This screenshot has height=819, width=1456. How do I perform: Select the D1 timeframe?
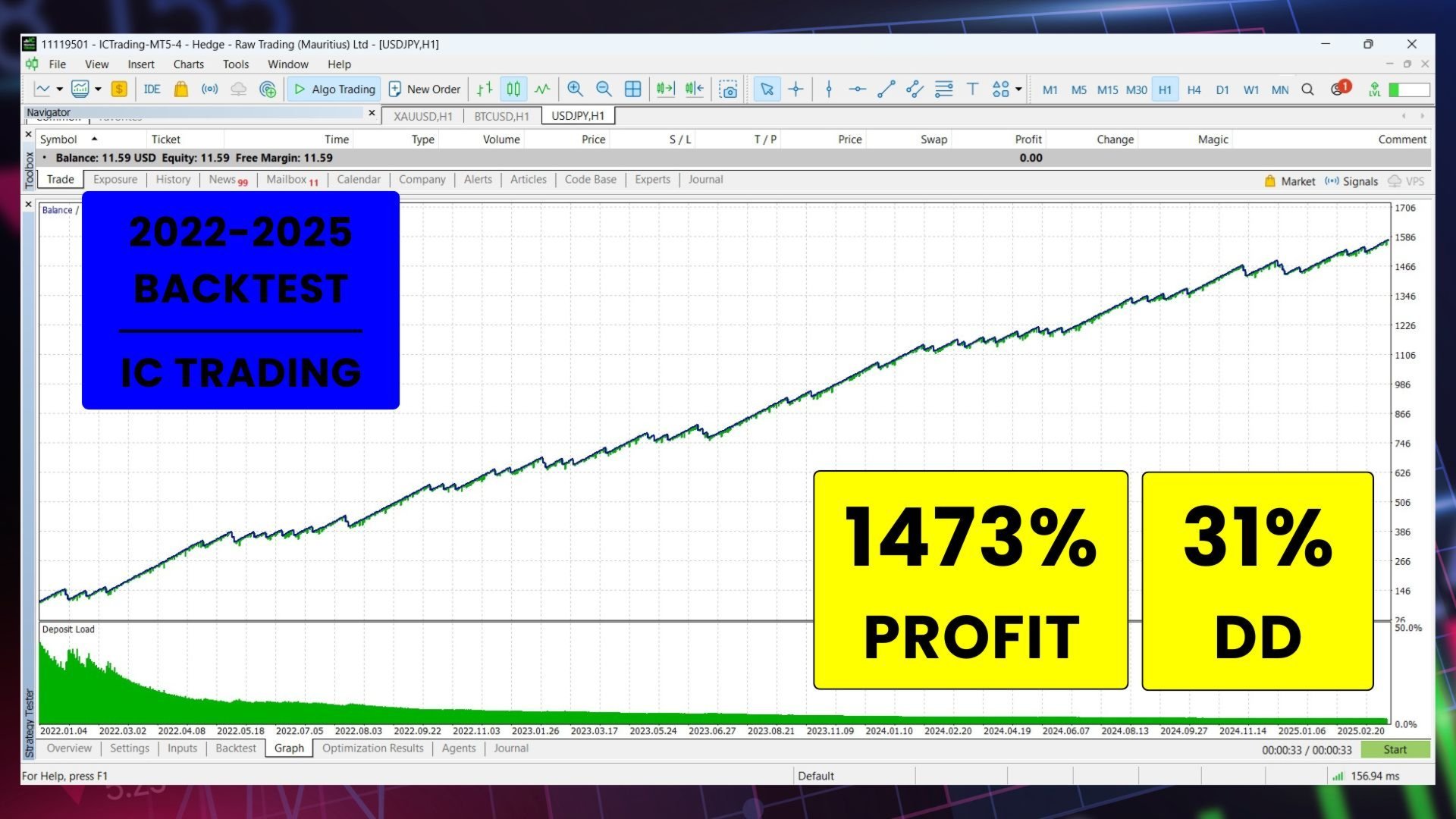(1222, 89)
